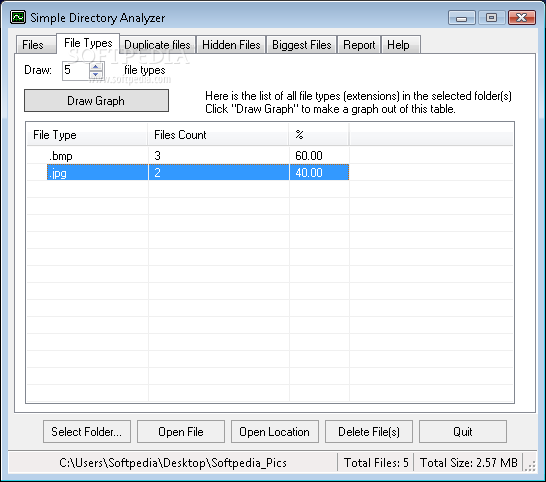
Task: Quit the application with Quit button
Action: pyautogui.click(x=463, y=432)
